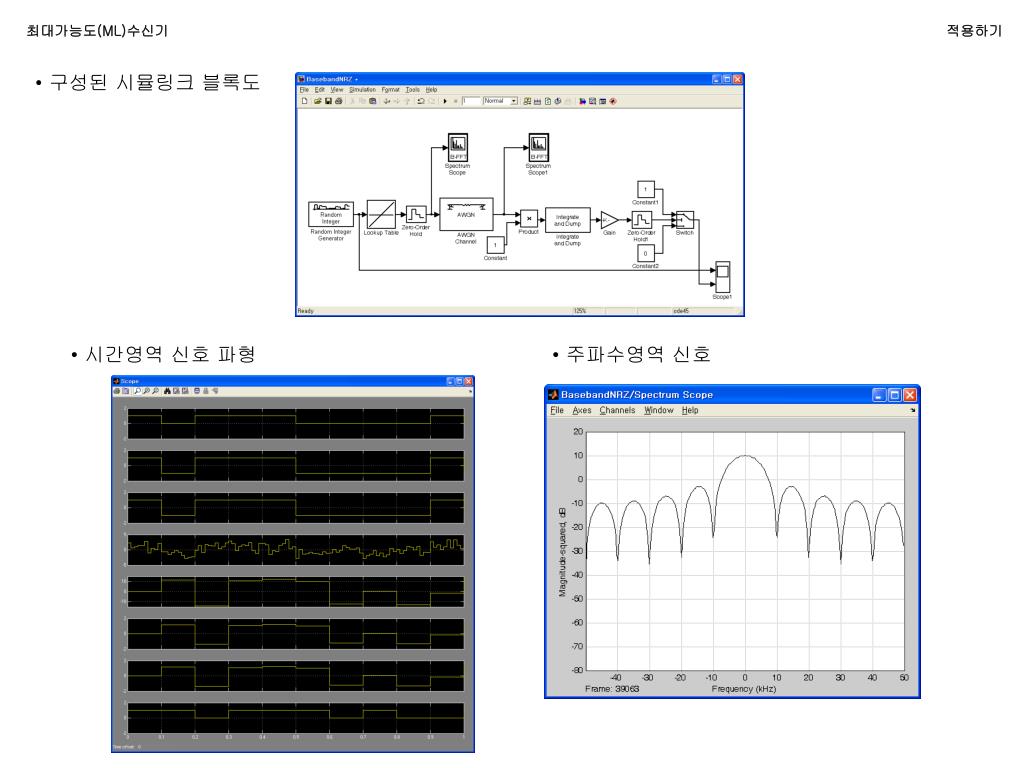This screenshot has height=768, width=1024.
Task: Select the Lookup Table block
Action: 381,214
